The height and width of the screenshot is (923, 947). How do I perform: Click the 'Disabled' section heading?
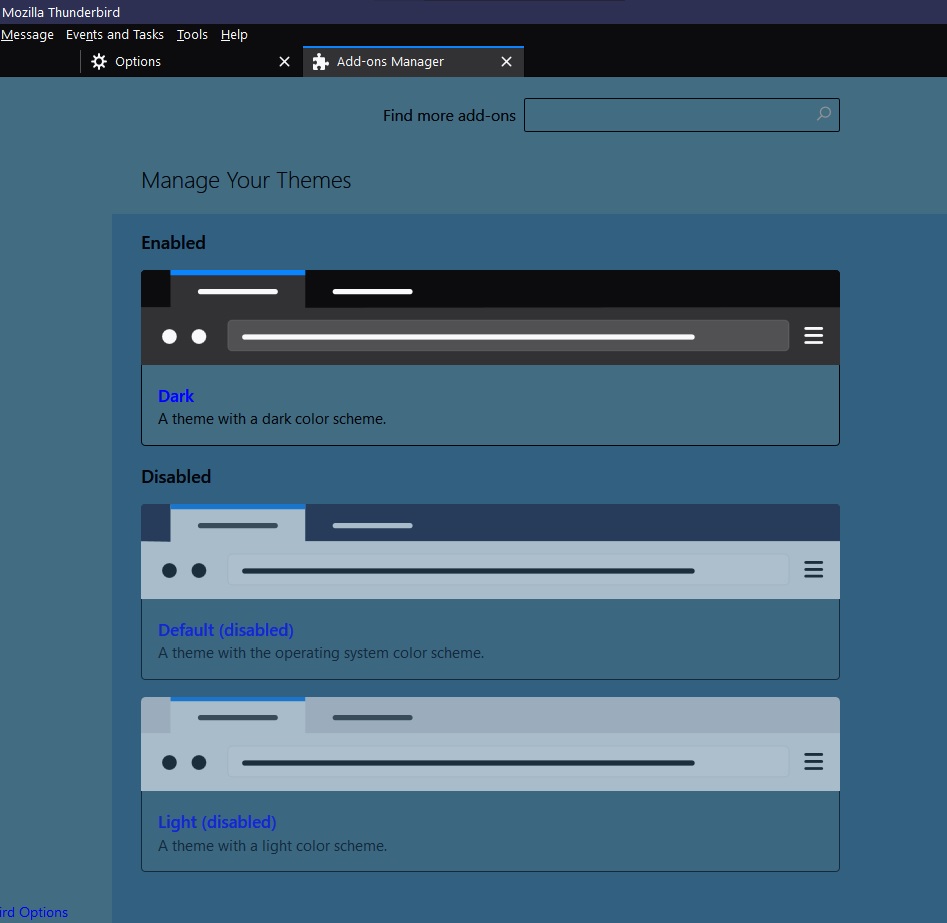176,477
